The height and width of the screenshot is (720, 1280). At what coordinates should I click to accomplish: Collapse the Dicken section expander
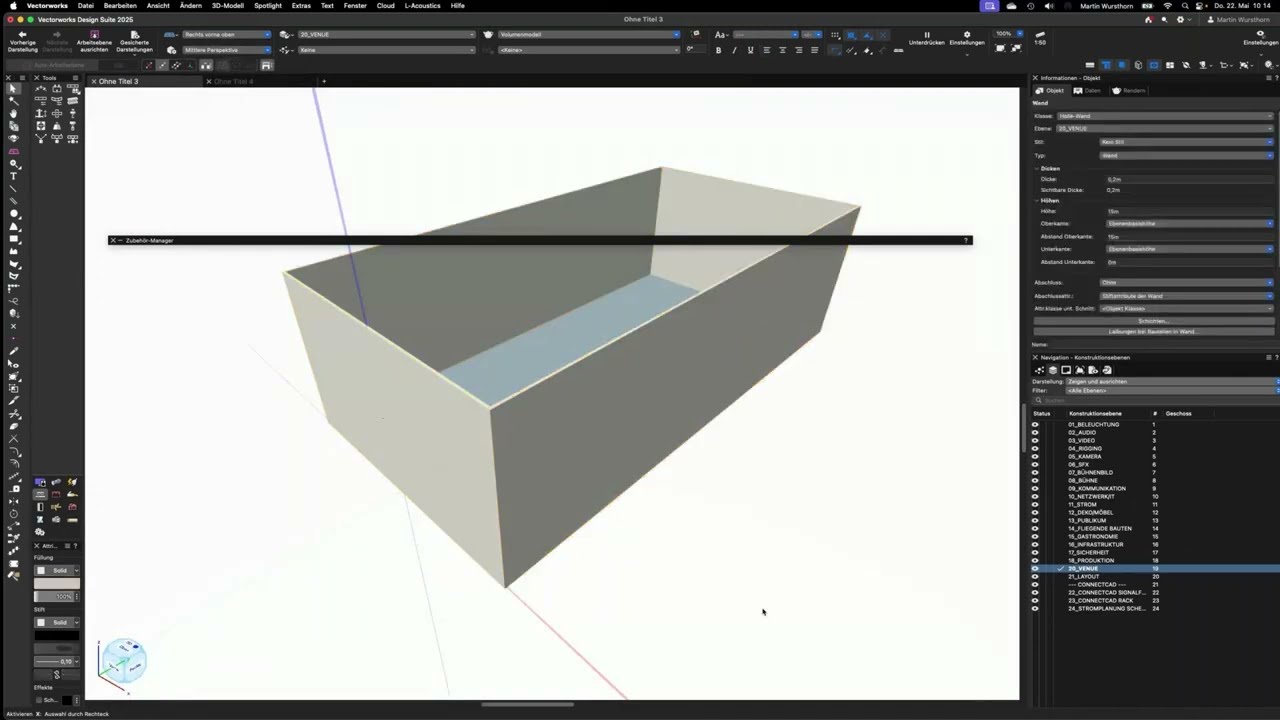tap(1037, 168)
